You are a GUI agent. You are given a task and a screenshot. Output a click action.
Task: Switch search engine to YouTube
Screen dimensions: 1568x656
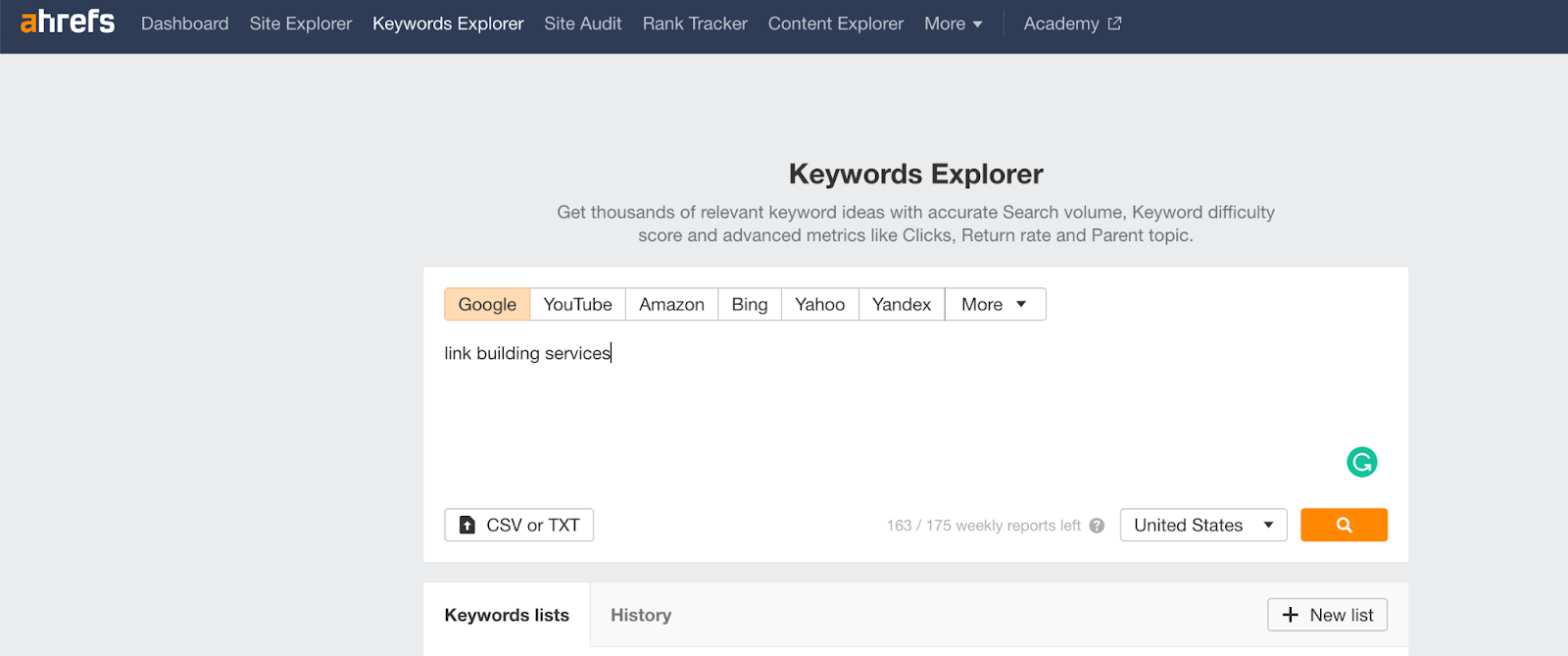click(577, 304)
